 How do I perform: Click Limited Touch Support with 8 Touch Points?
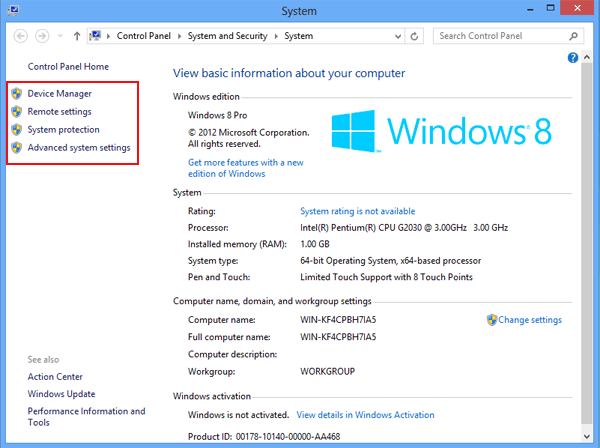pos(386,277)
